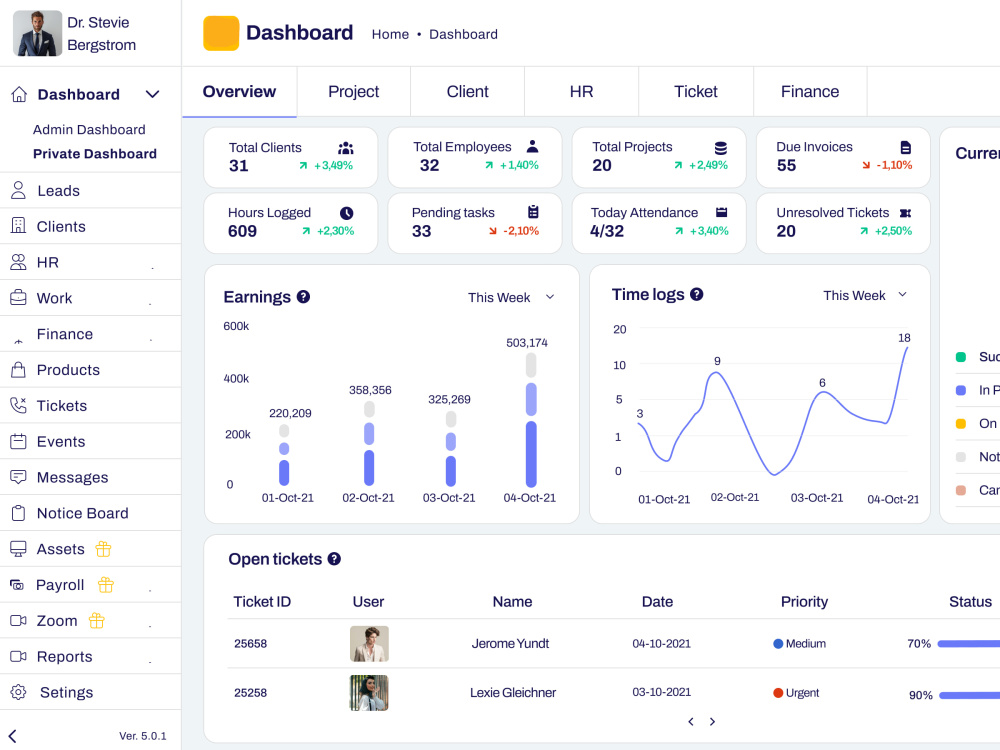Click the Products shopping bag icon
The image size is (1000, 750).
[18, 369]
